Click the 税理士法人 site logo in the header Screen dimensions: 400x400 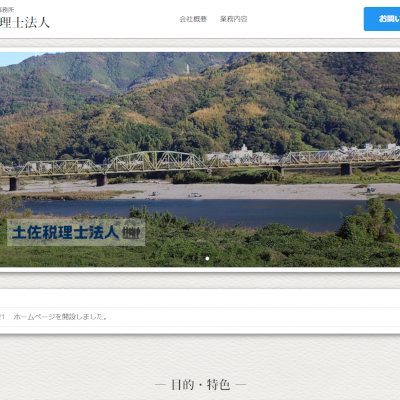[x=25, y=23]
